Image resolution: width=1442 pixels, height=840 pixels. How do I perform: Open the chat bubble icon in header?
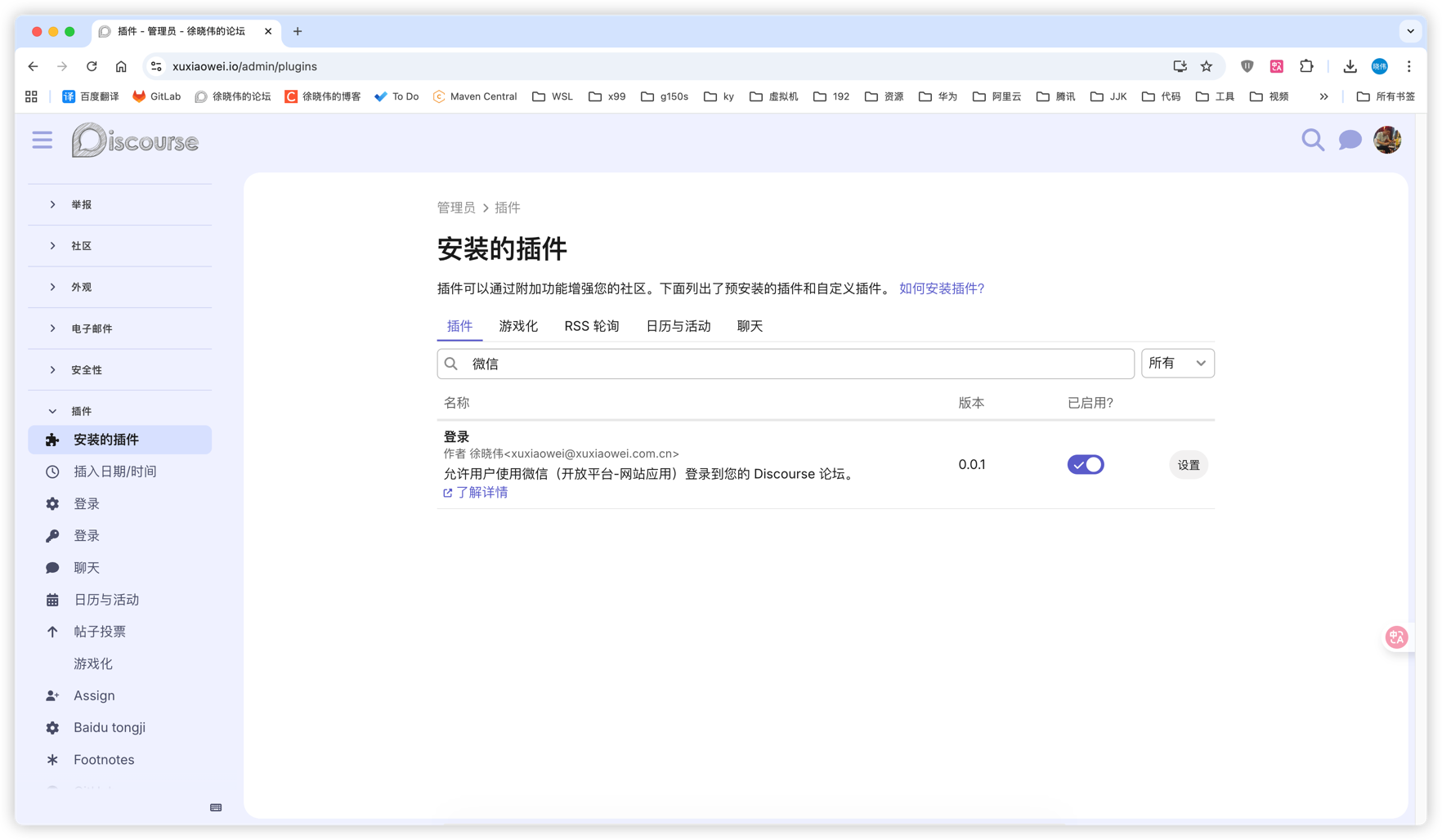(x=1350, y=141)
